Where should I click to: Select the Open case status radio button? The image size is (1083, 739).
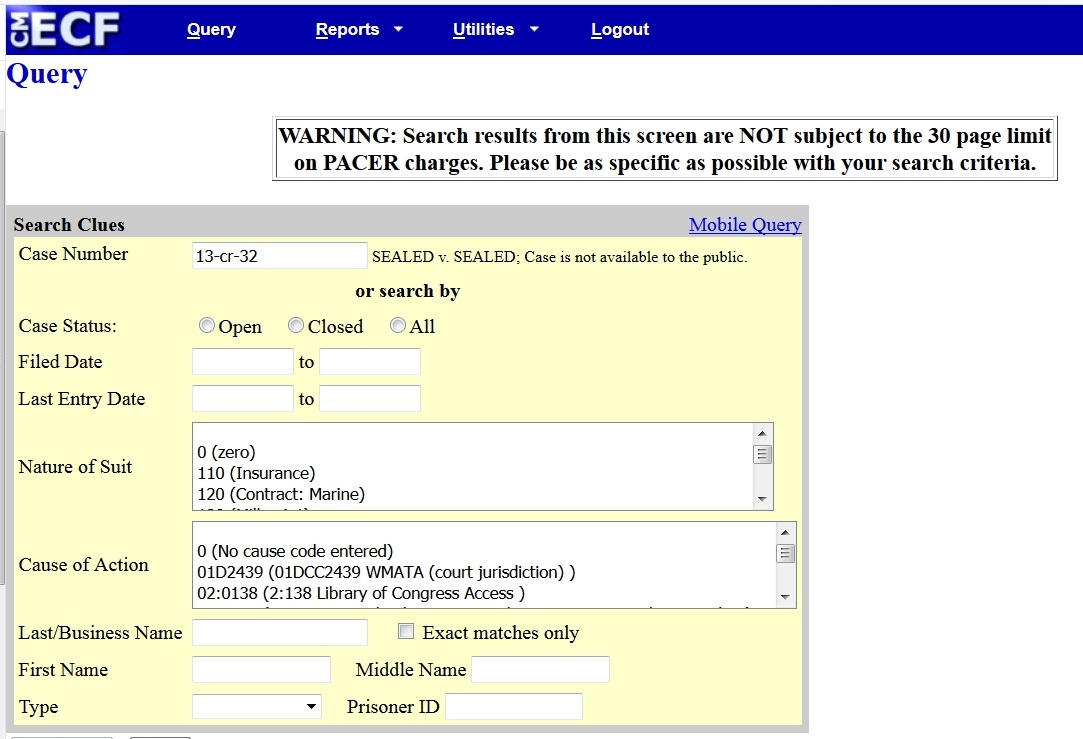[207, 326]
